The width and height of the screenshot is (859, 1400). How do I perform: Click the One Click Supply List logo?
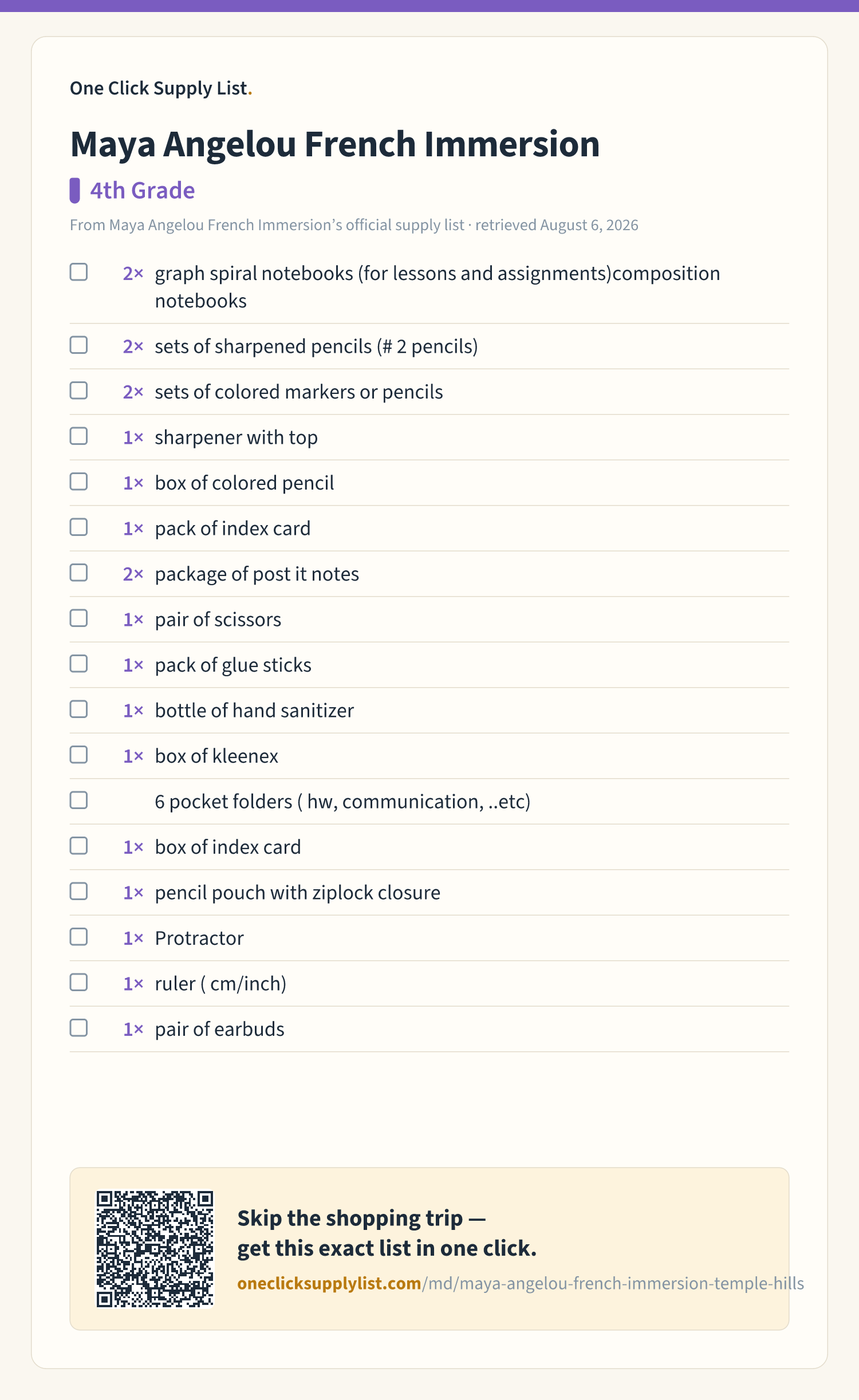click(x=161, y=88)
